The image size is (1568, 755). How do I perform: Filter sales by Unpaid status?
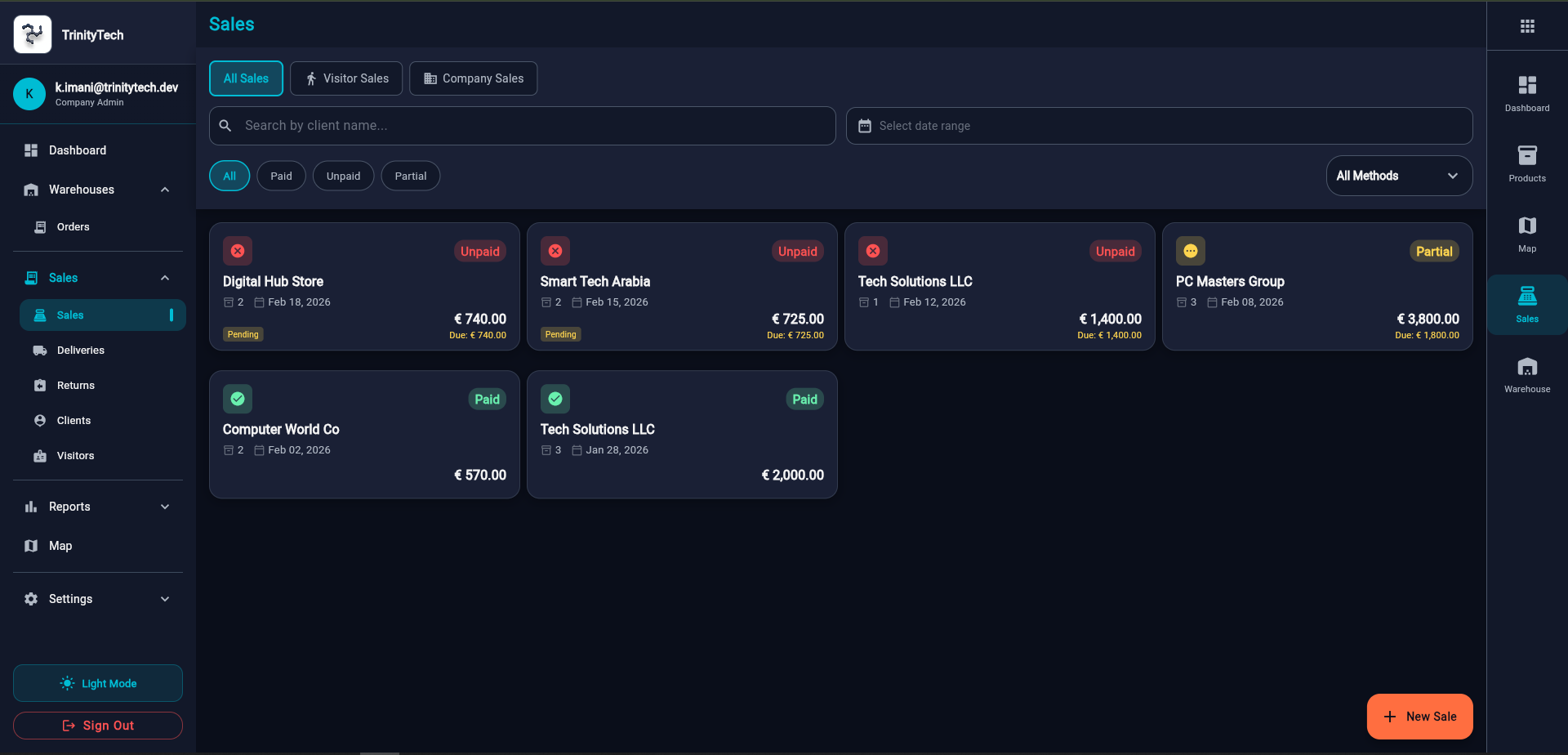(x=343, y=176)
